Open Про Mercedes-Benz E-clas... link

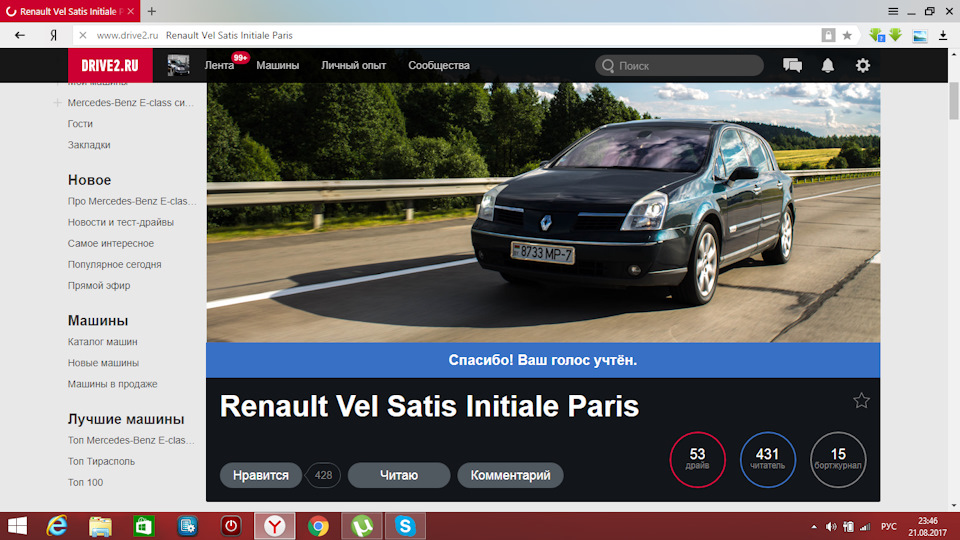(132, 201)
